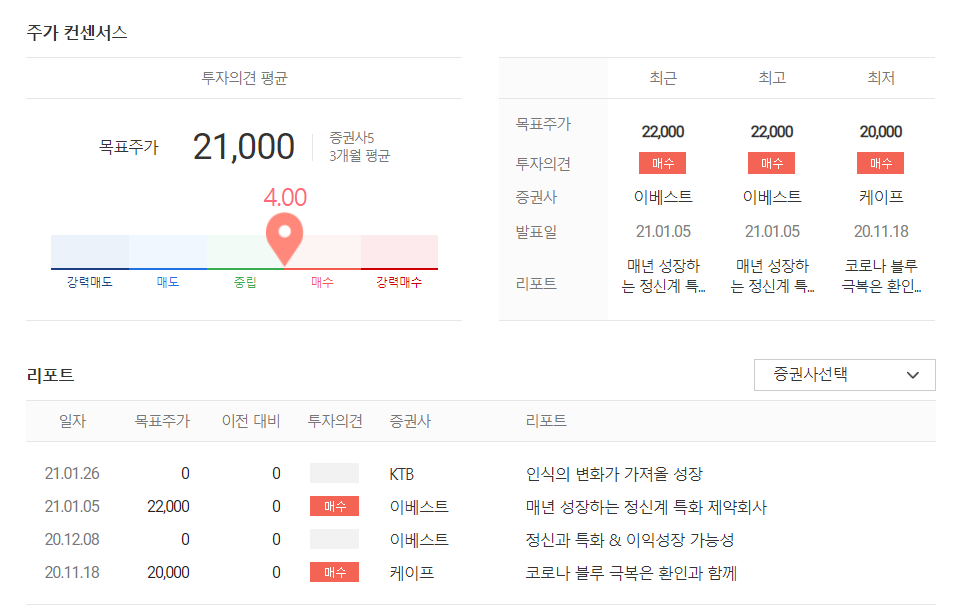
Task: Click 이베스트 in the 21.01.05 row
Action: click(x=419, y=507)
